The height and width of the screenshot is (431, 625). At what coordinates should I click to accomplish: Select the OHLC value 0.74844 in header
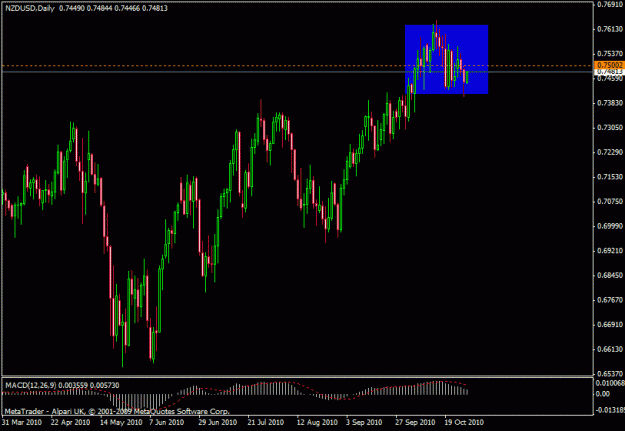[x=99, y=8]
